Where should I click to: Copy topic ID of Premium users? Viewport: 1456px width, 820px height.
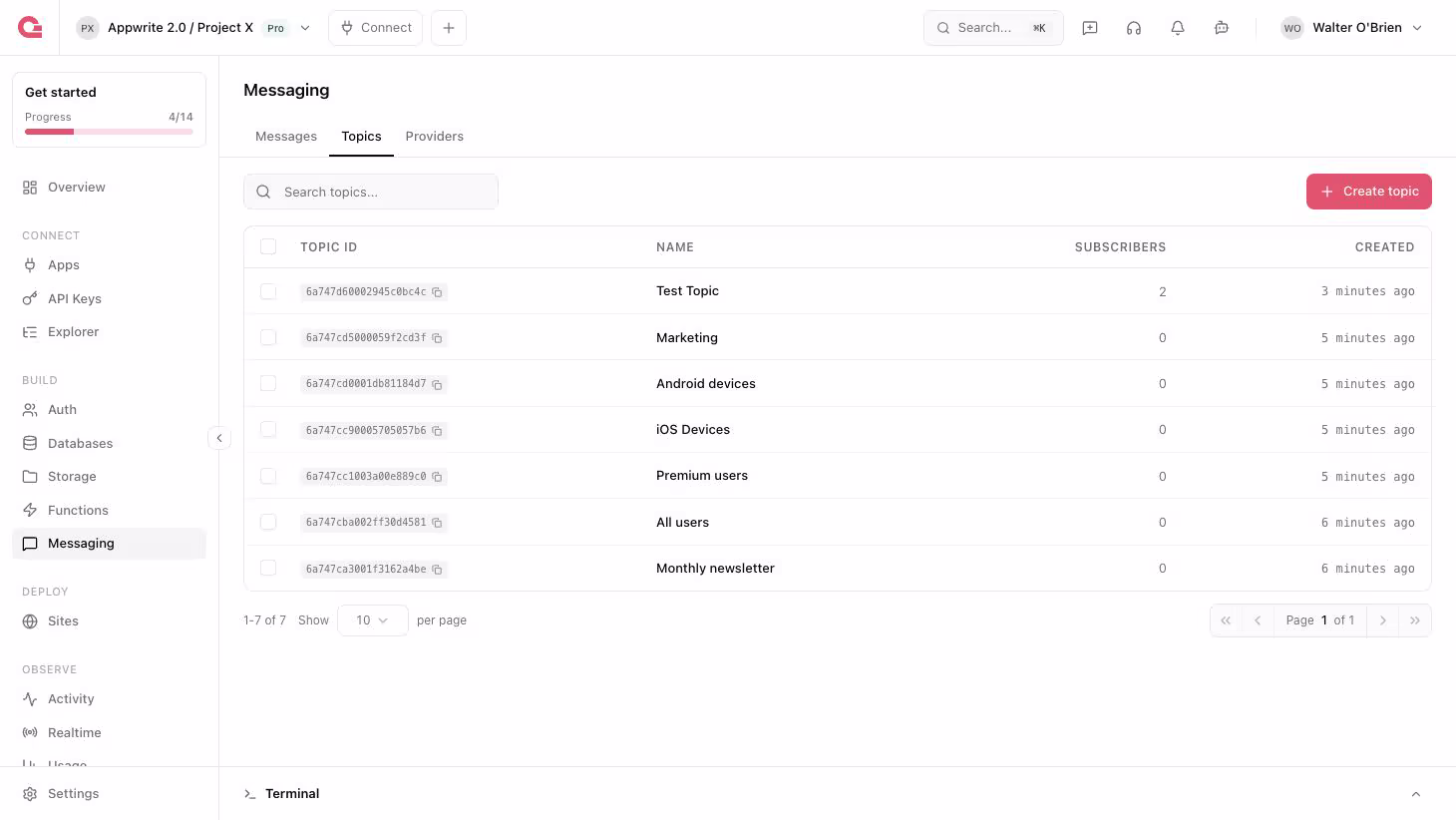[x=437, y=477]
